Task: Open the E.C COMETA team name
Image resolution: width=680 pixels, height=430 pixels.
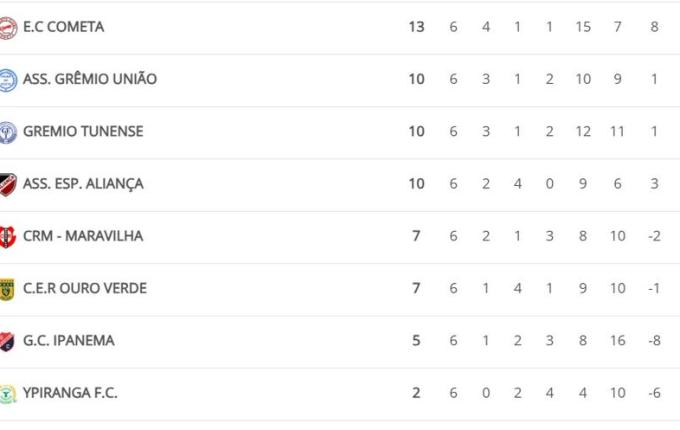Action: (63, 27)
